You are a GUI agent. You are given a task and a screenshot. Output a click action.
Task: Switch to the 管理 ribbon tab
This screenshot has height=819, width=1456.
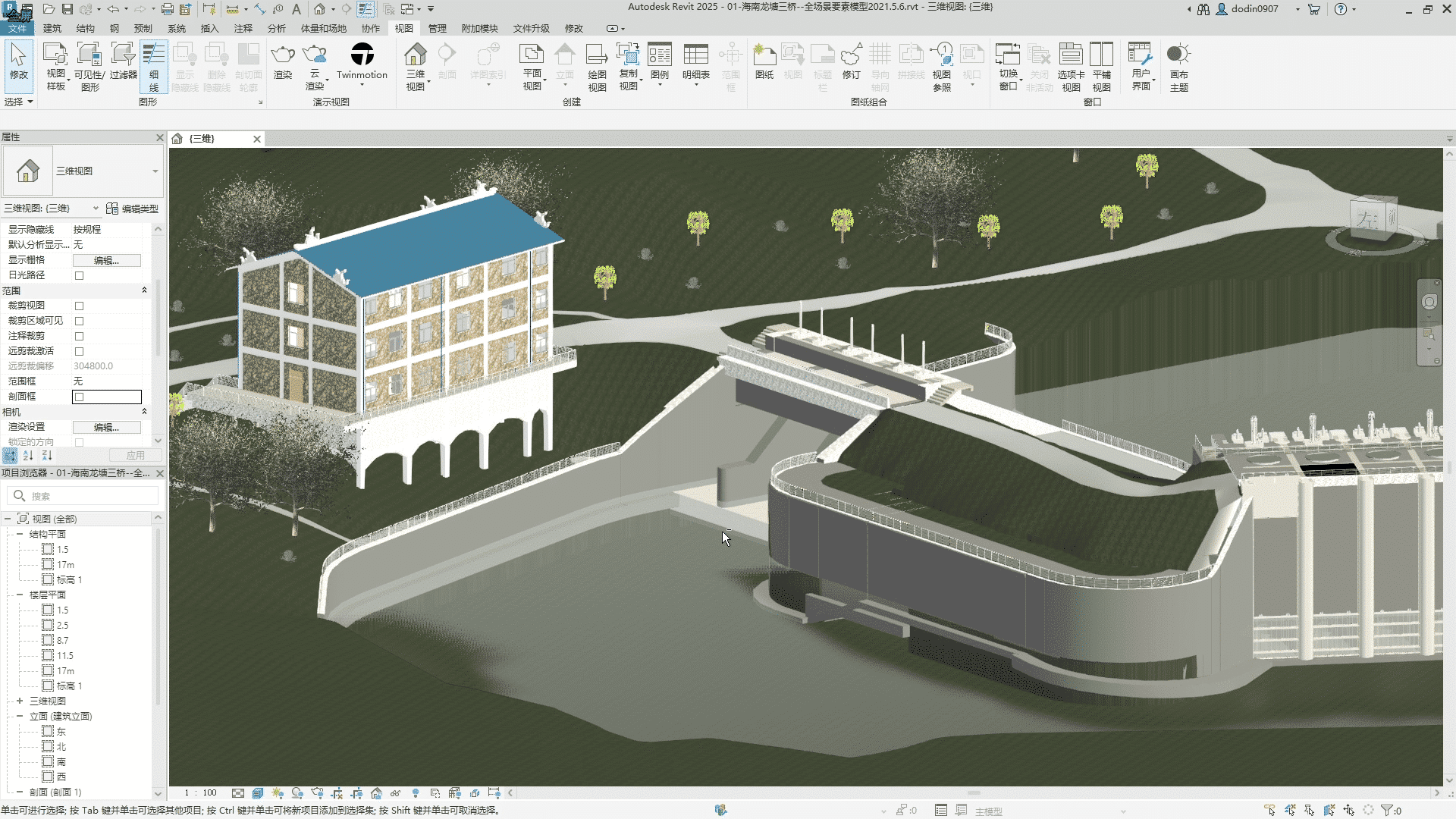437,28
